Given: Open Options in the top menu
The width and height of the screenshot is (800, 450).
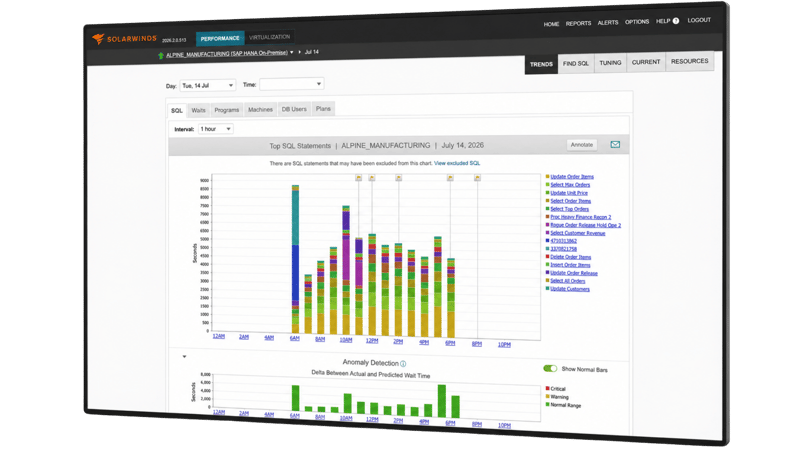Looking at the screenshot, I should 637,22.
